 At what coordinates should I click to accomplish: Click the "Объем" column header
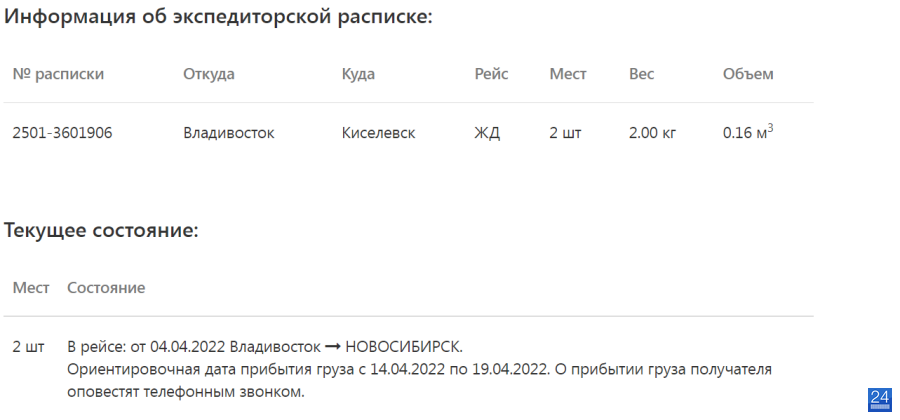(748, 74)
